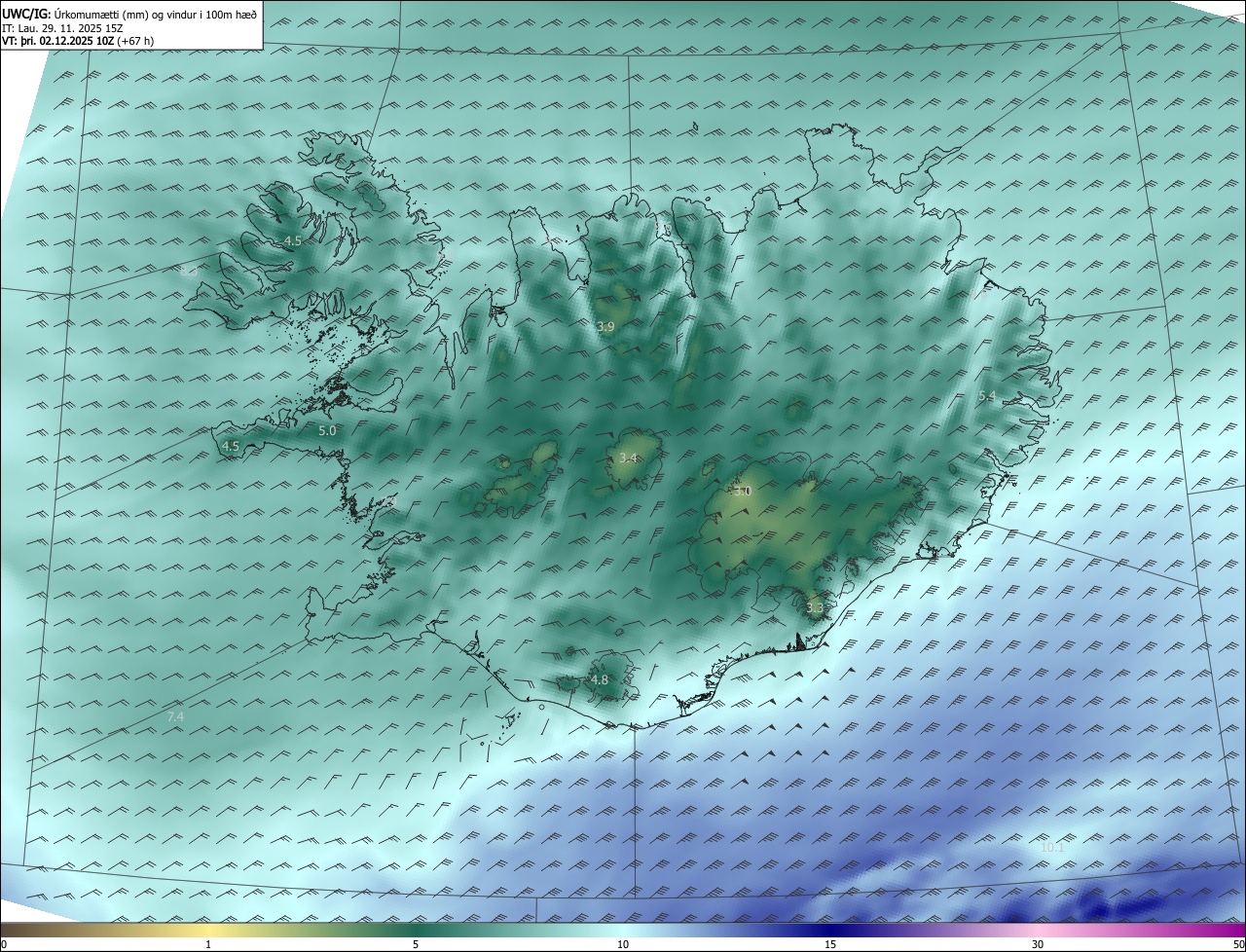Click the "5" tick on the color scale
This screenshot has width=1246, height=952.
(x=416, y=944)
